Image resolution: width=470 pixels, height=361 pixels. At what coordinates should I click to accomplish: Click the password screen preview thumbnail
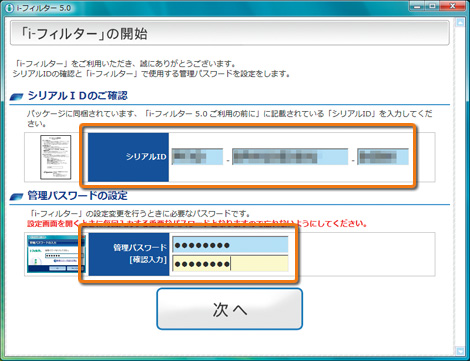56,254
